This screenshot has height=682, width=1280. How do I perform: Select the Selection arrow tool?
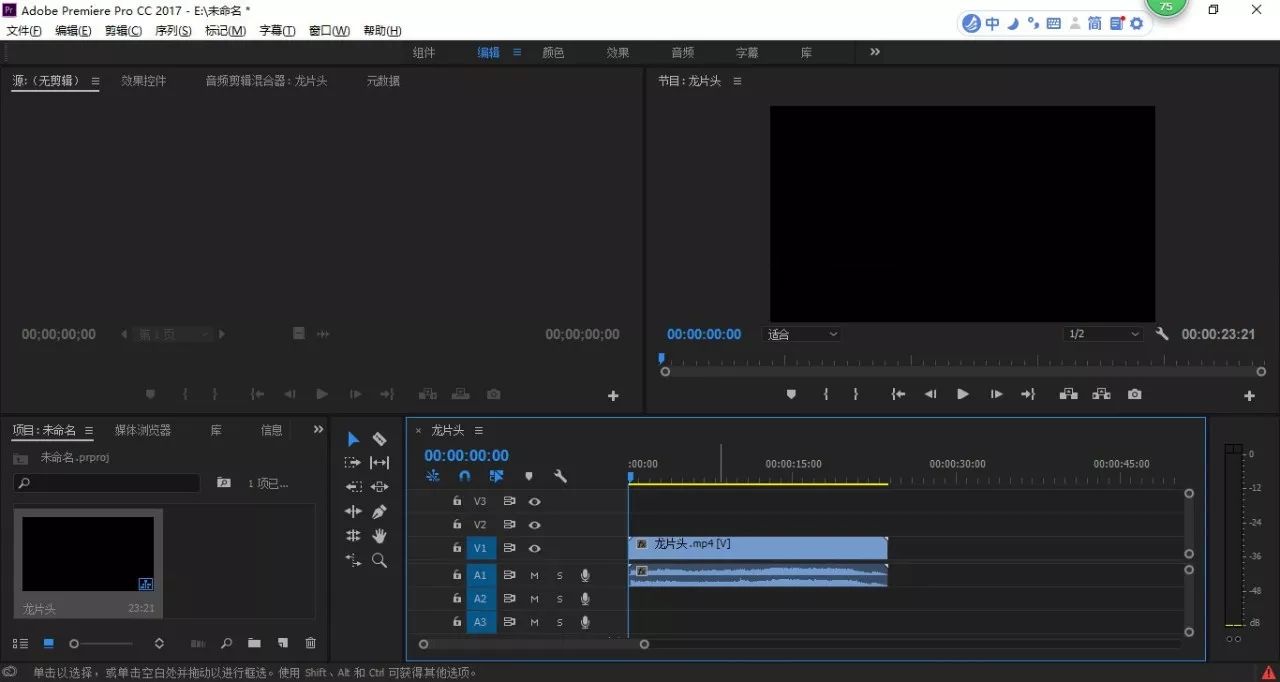pyautogui.click(x=353, y=439)
